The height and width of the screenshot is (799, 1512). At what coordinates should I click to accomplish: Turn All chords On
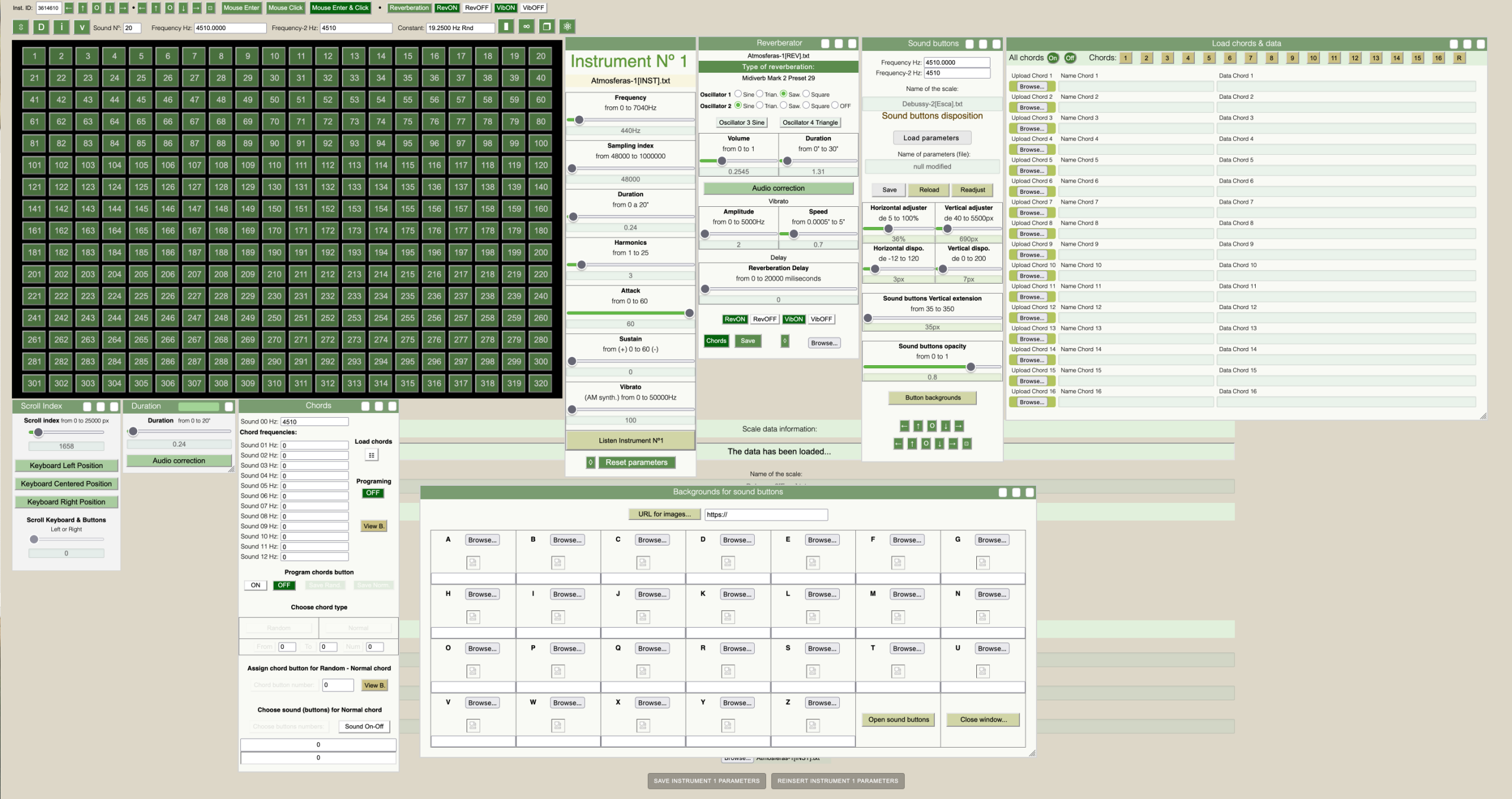1052,58
